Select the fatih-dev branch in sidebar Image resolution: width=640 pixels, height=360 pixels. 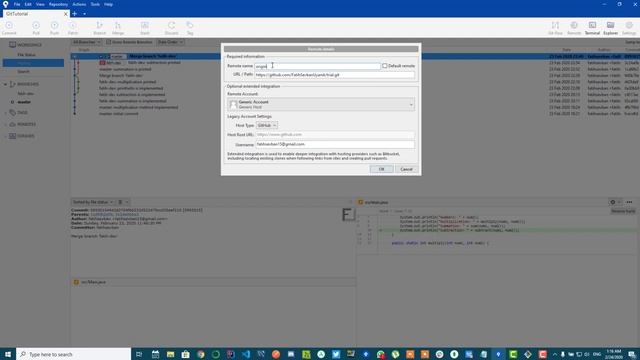click(x=26, y=93)
